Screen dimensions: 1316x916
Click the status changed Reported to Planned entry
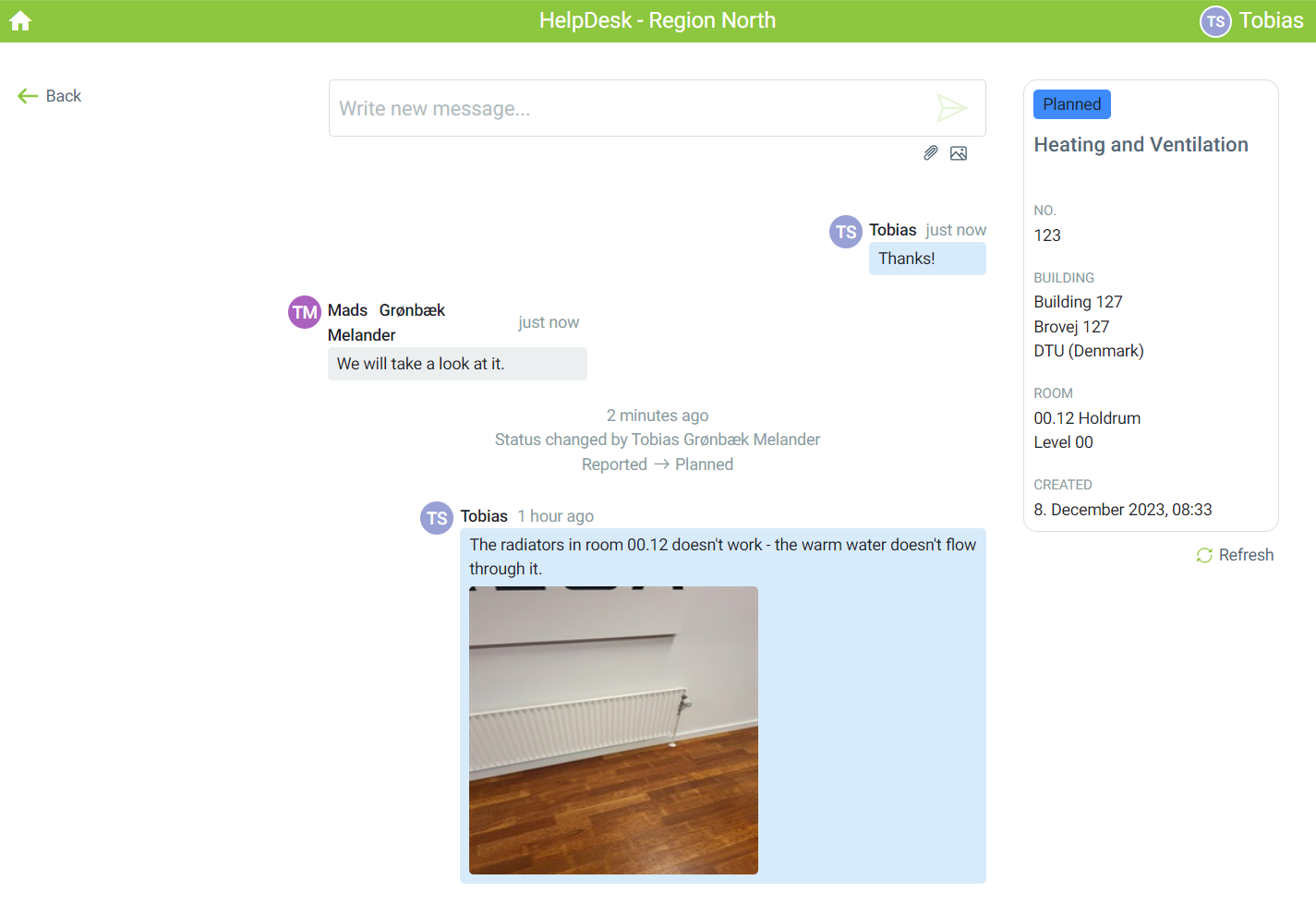pyautogui.click(x=657, y=464)
